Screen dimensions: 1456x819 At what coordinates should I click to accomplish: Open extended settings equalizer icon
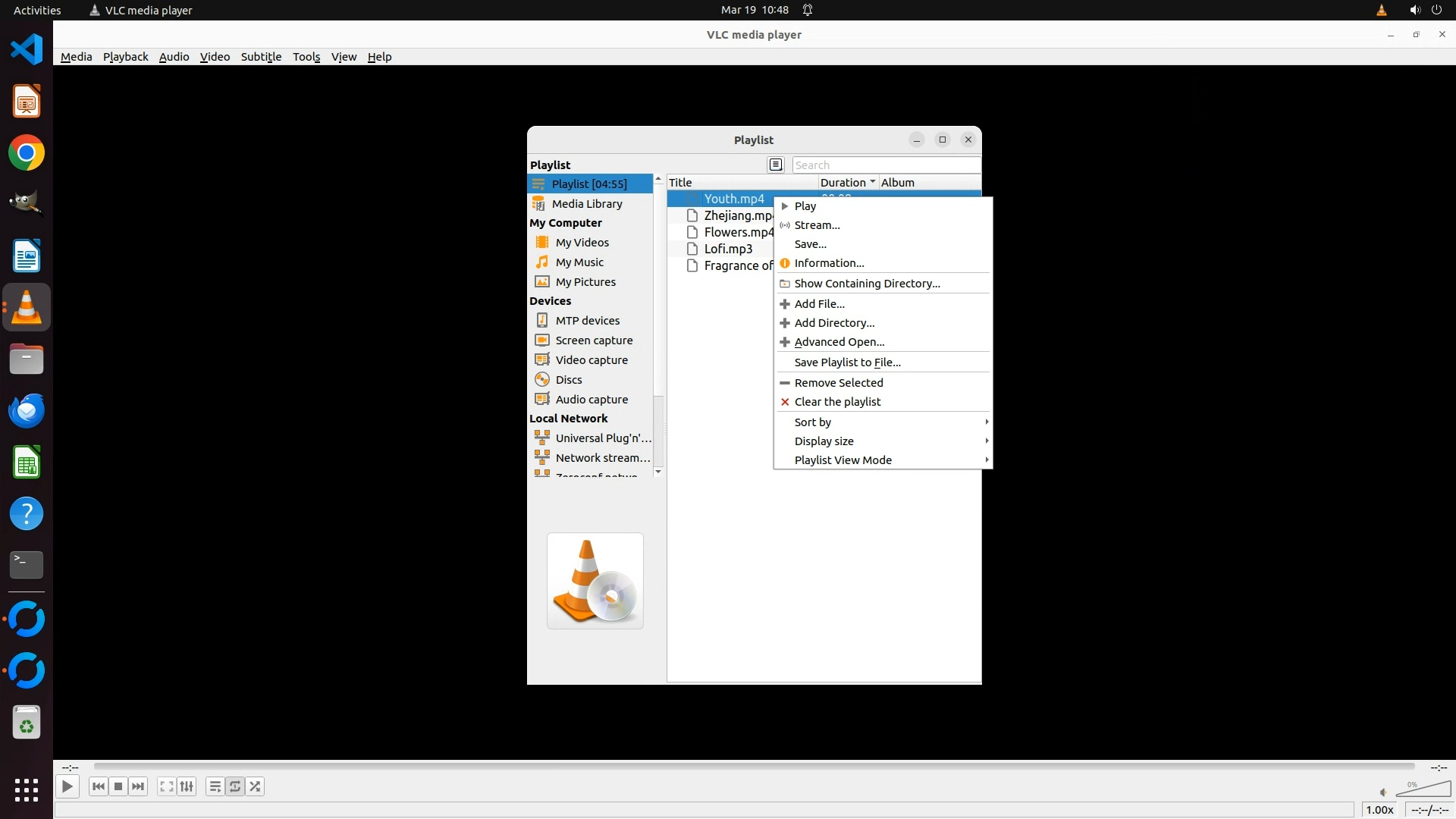187,786
